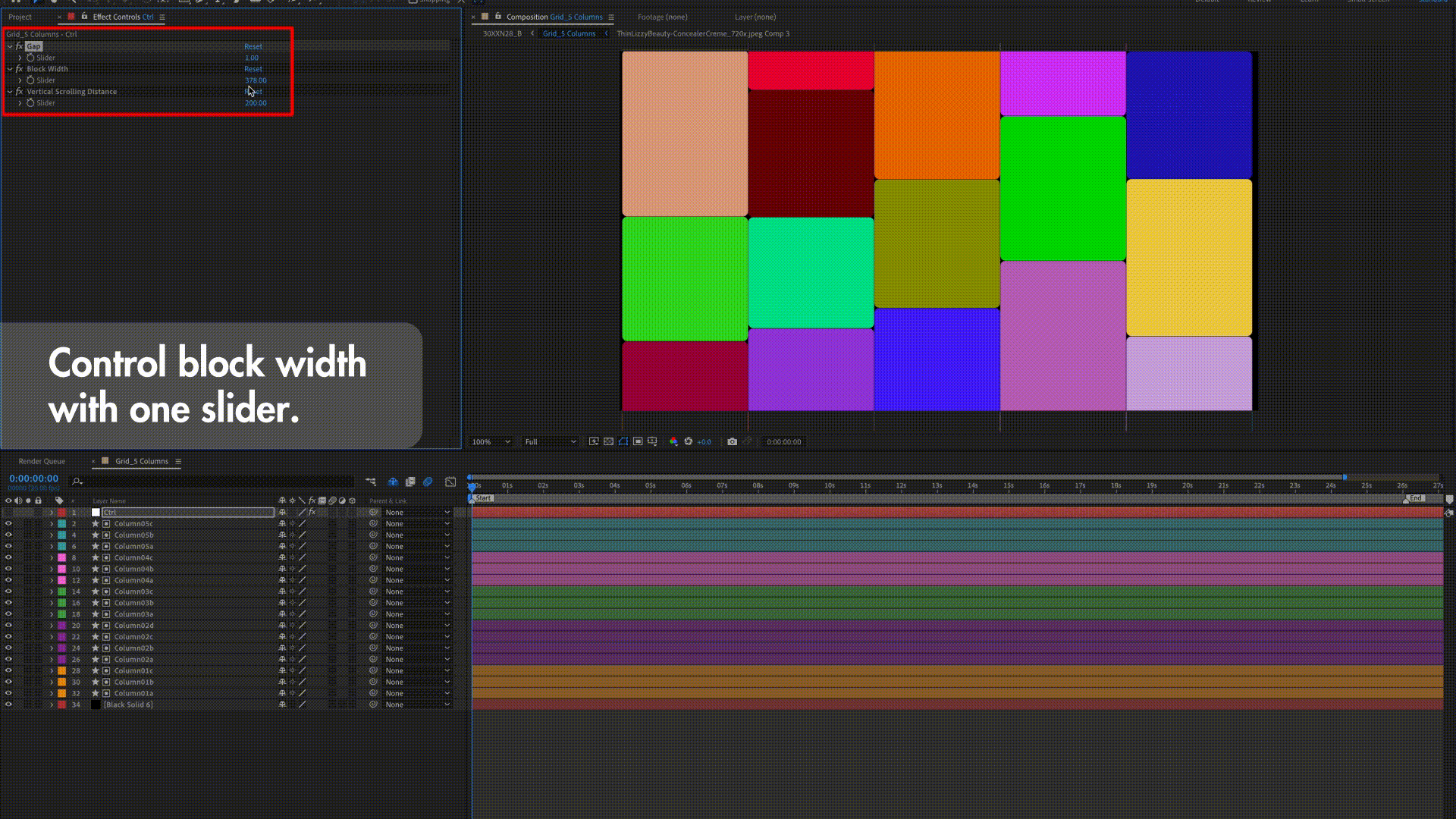Reset the Block Width effect

pyautogui.click(x=253, y=69)
